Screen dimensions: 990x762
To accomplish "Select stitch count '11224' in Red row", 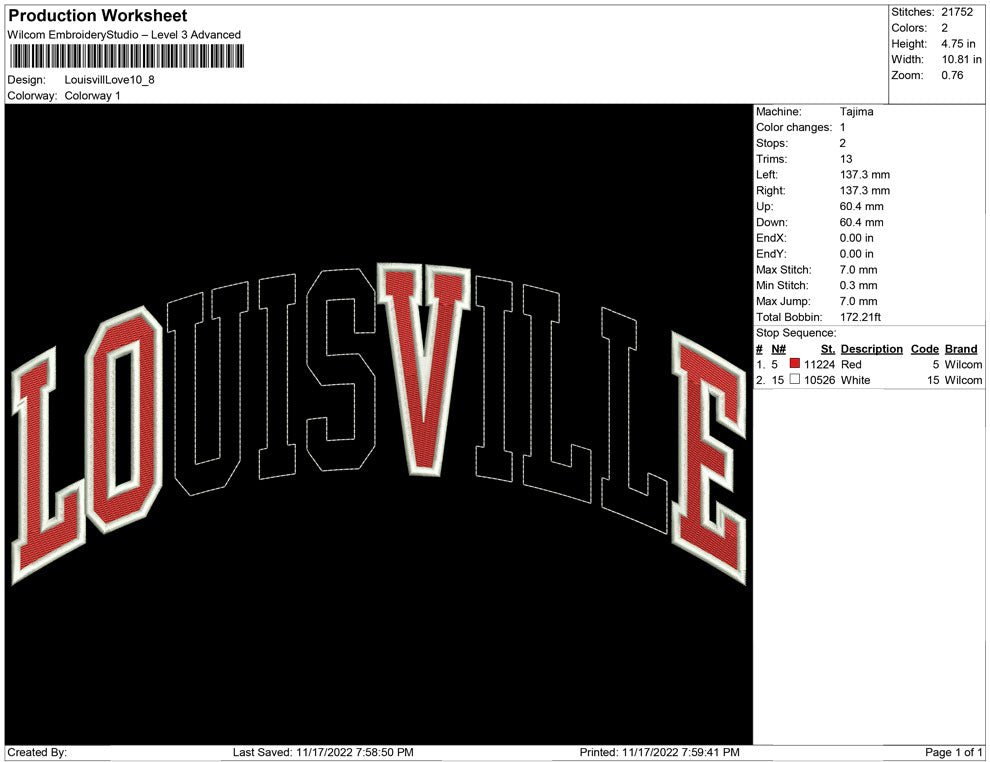I will 820,364.
